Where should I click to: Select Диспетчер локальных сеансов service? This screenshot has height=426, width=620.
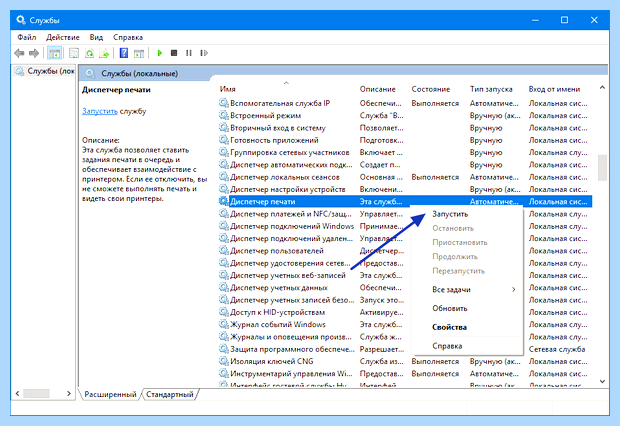(284, 177)
